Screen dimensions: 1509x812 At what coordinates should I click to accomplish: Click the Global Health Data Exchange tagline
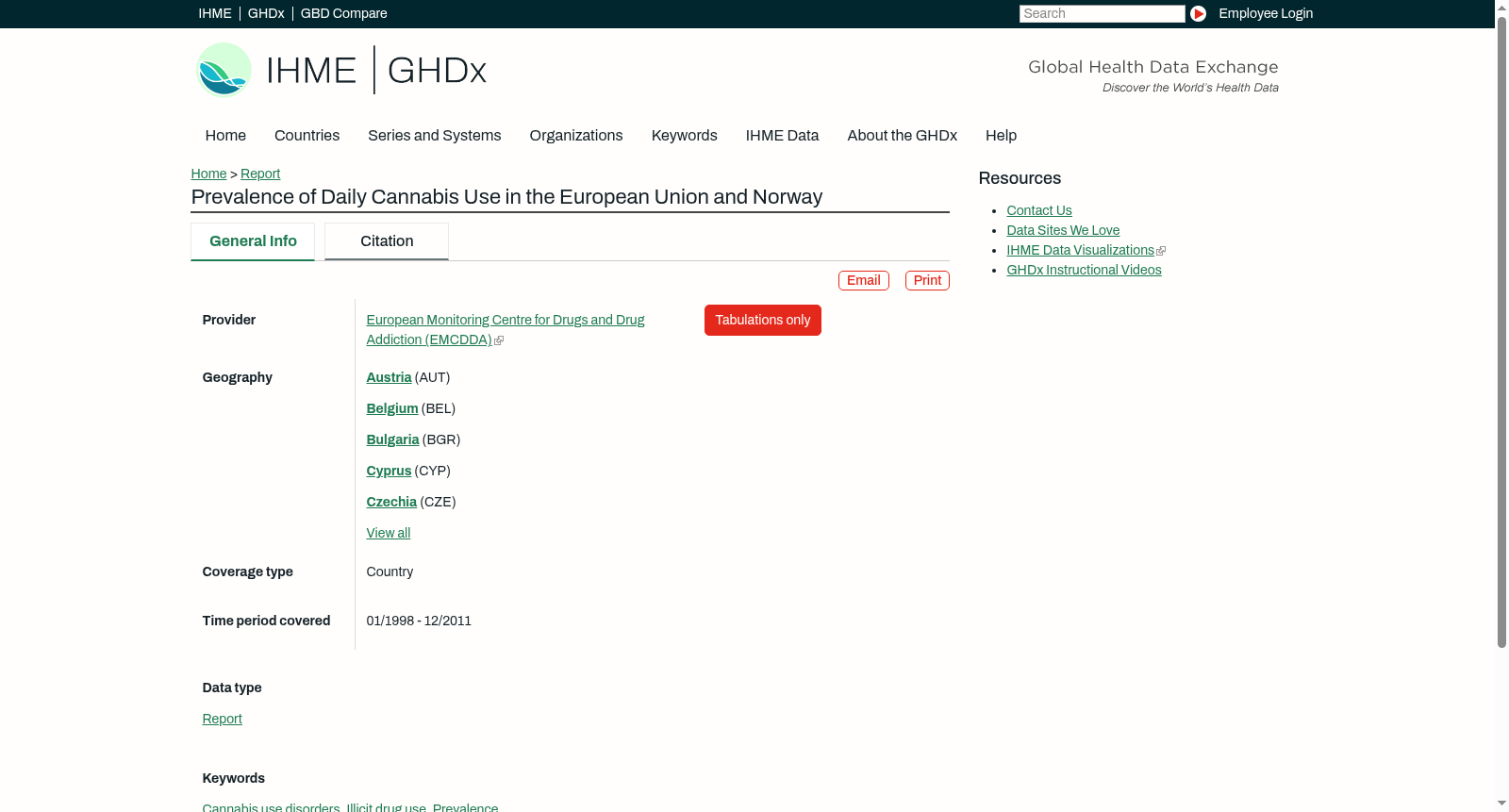point(1152,67)
